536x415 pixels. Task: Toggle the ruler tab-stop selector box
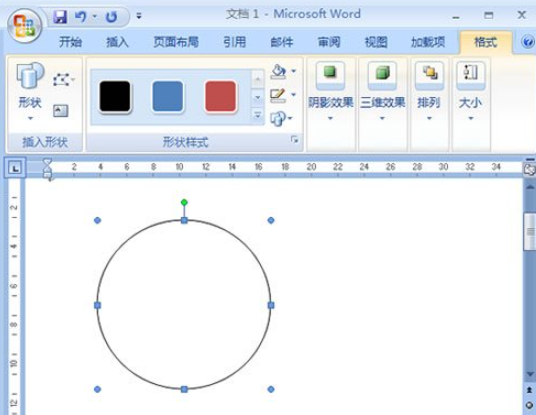(x=15, y=168)
